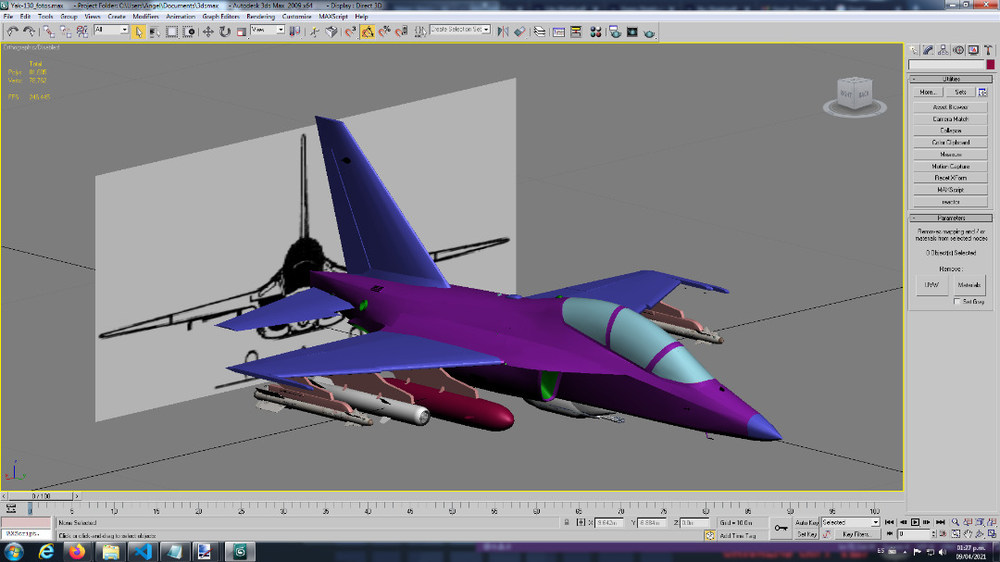1000x562 pixels.
Task: Enable the Set Gray checkbox
Action: [957, 302]
